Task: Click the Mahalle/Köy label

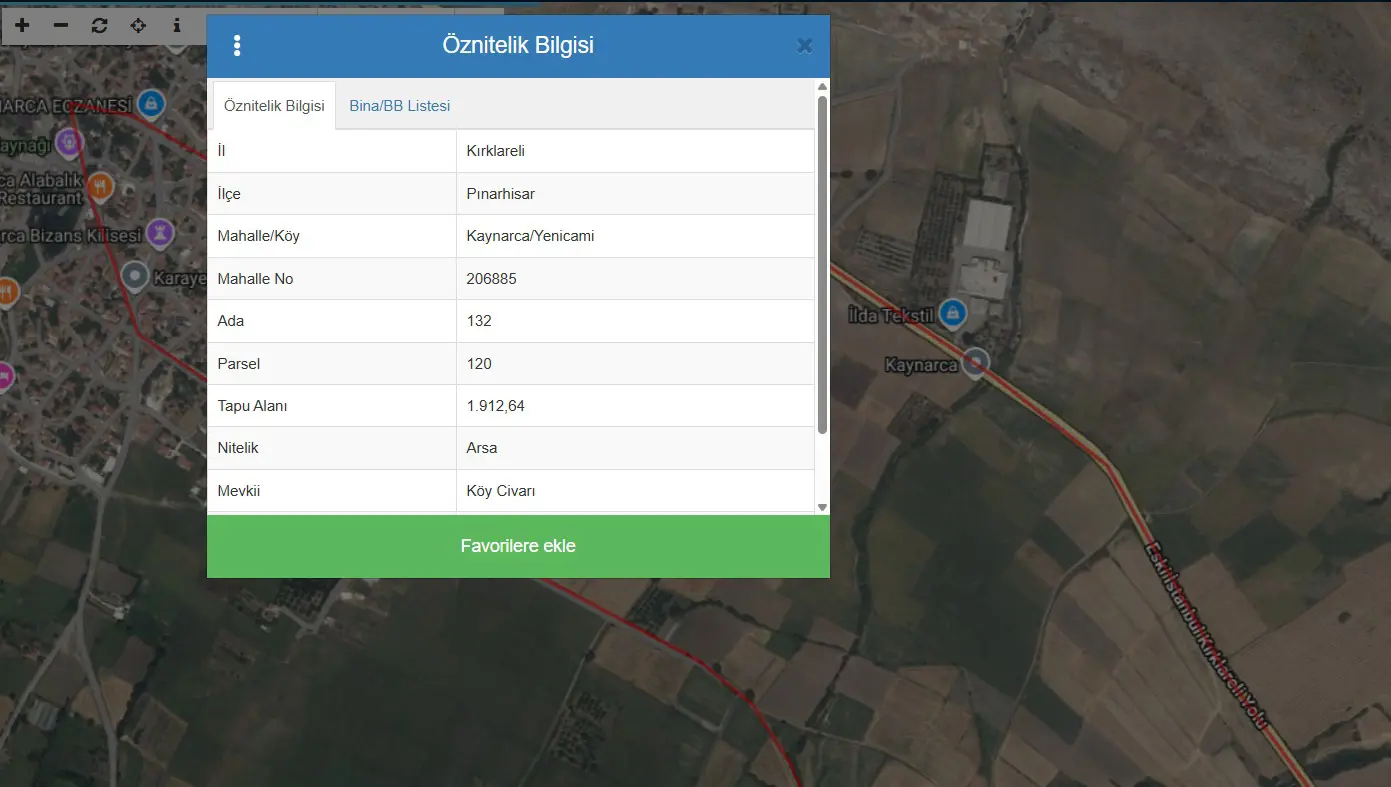Action: click(x=258, y=236)
